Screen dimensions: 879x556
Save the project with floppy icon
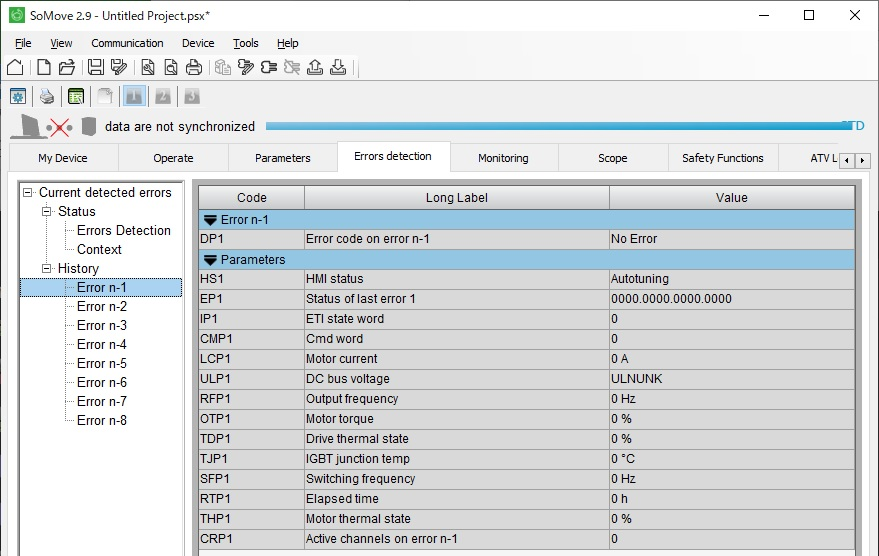tap(95, 67)
